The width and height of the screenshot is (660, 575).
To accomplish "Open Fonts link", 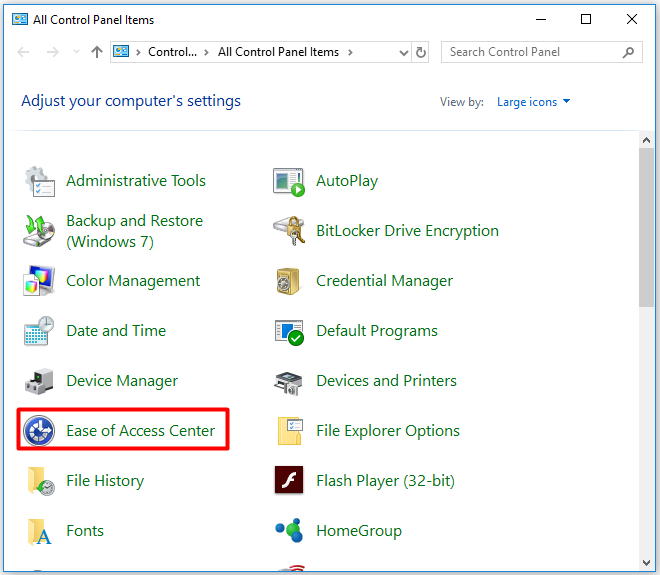I will pos(85,530).
